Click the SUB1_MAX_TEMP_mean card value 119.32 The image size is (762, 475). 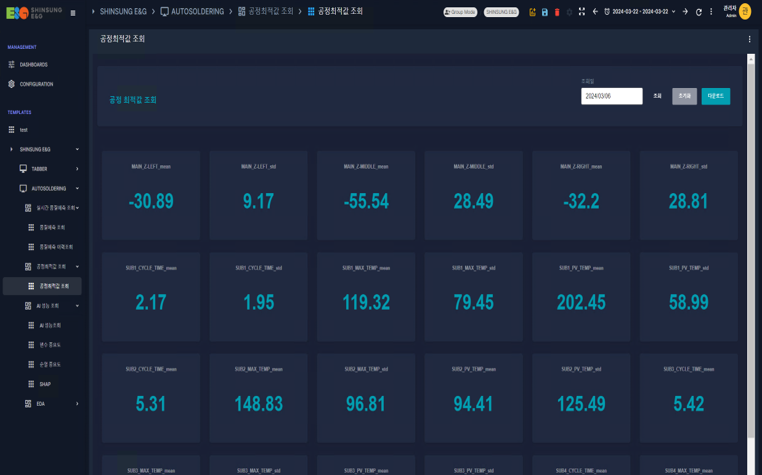366,302
